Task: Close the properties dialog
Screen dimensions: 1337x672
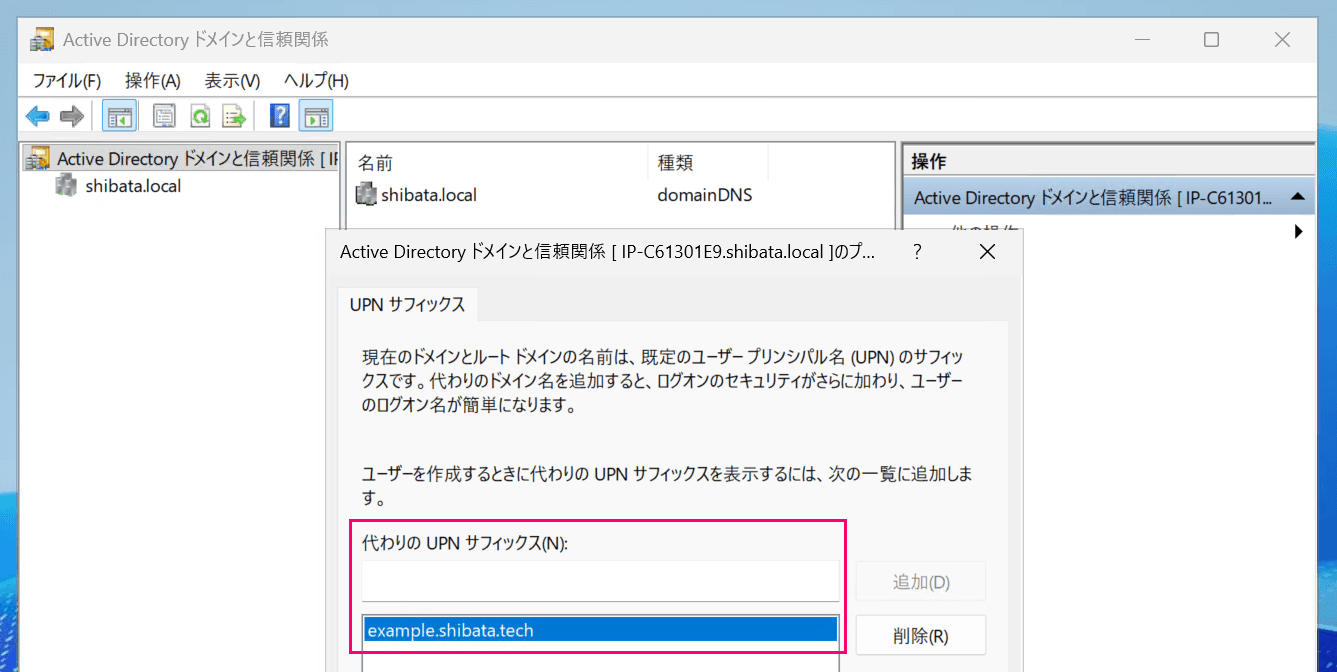Action: click(x=987, y=252)
